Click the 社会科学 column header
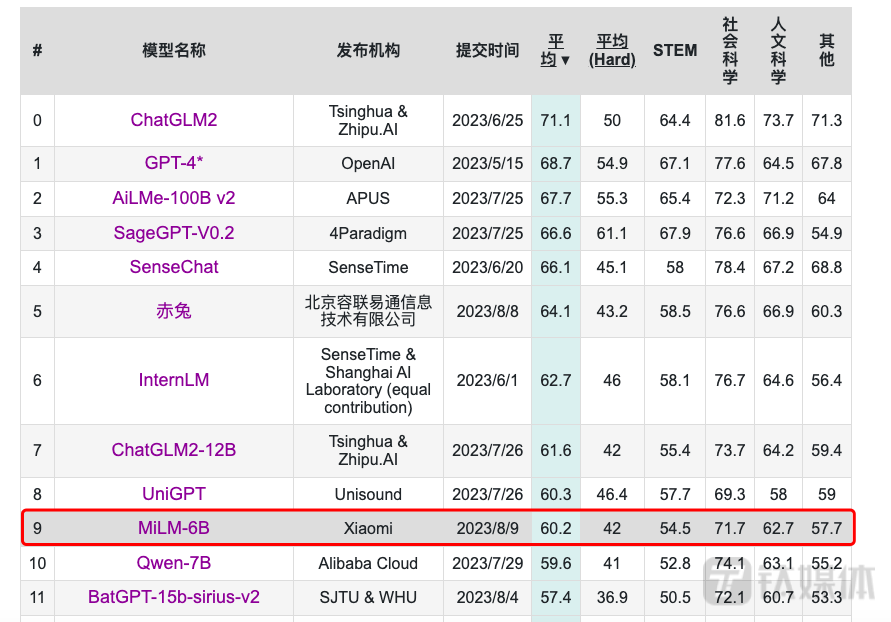 [x=730, y=51]
